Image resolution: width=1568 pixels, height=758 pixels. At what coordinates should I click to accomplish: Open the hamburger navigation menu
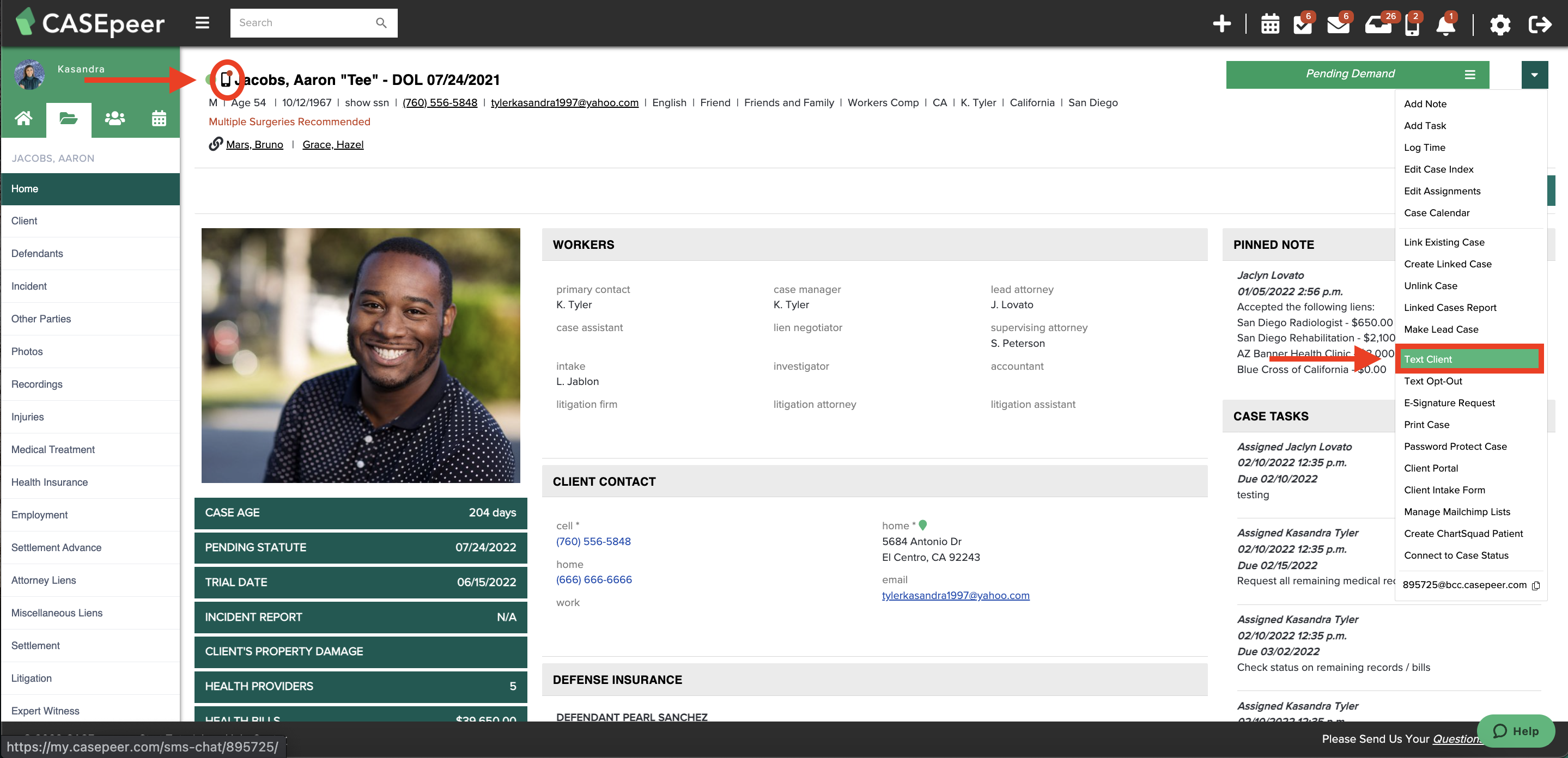[202, 23]
